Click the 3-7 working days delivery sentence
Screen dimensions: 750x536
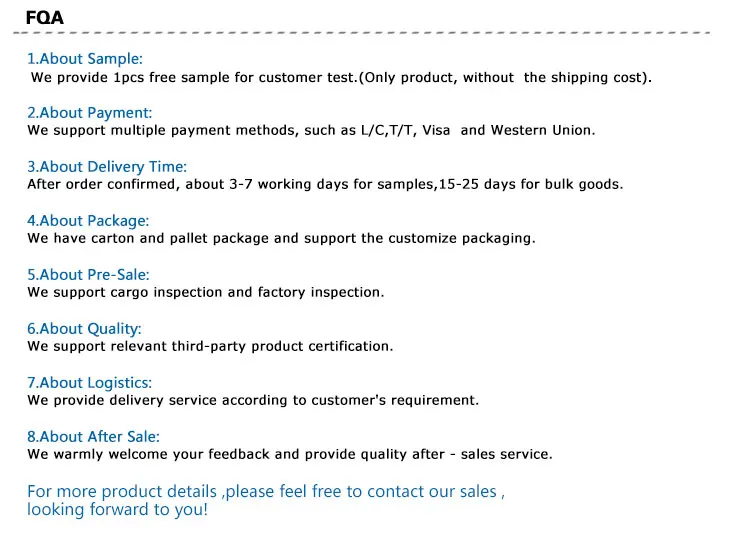pyautogui.click(x=325, y=185)
